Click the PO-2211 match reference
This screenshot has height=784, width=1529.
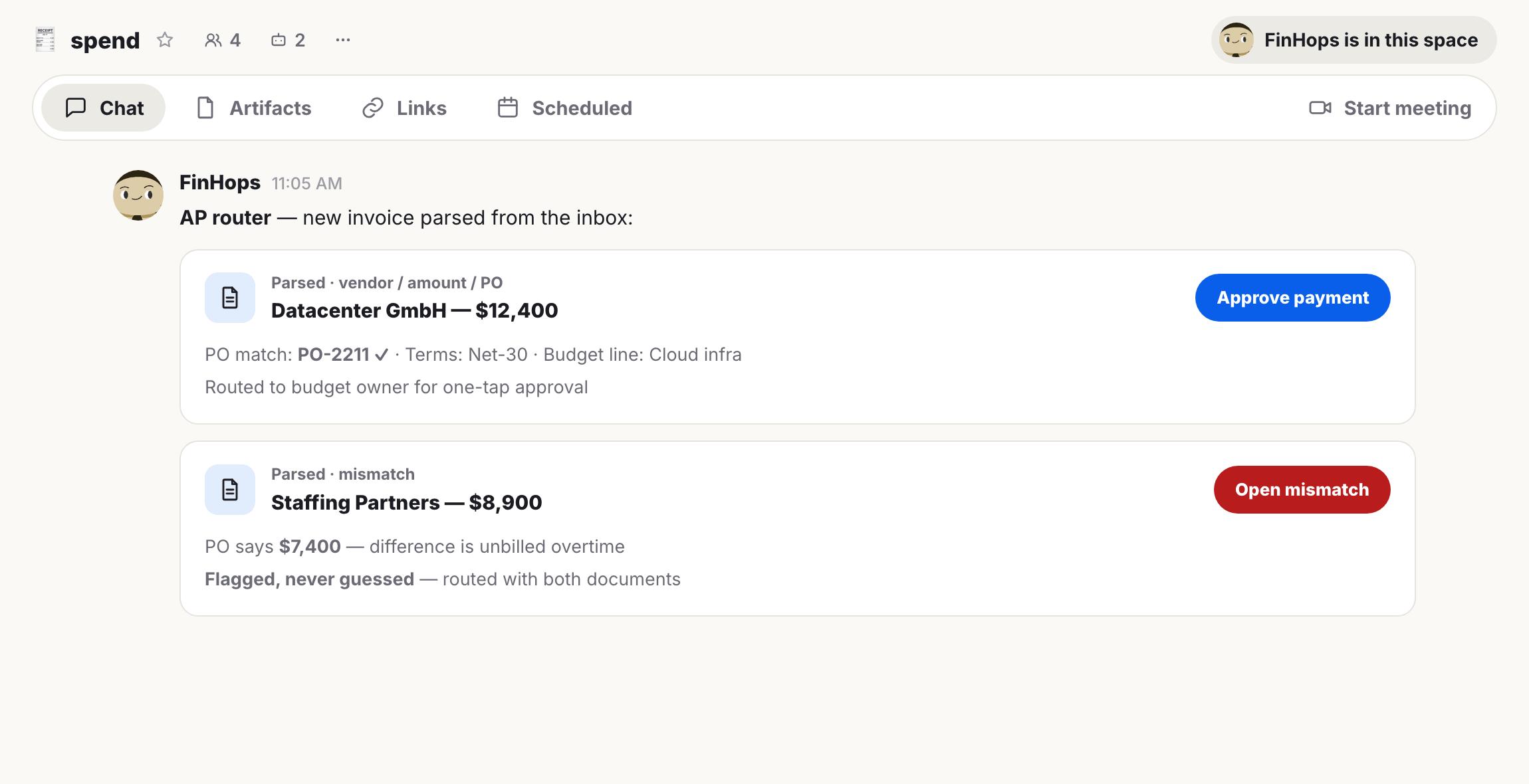pos(333,355)
